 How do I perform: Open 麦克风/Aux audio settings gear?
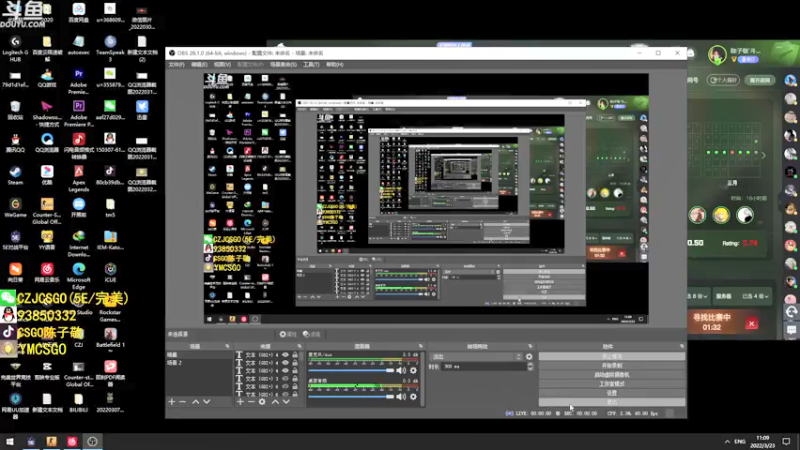(x=413, y=370)
